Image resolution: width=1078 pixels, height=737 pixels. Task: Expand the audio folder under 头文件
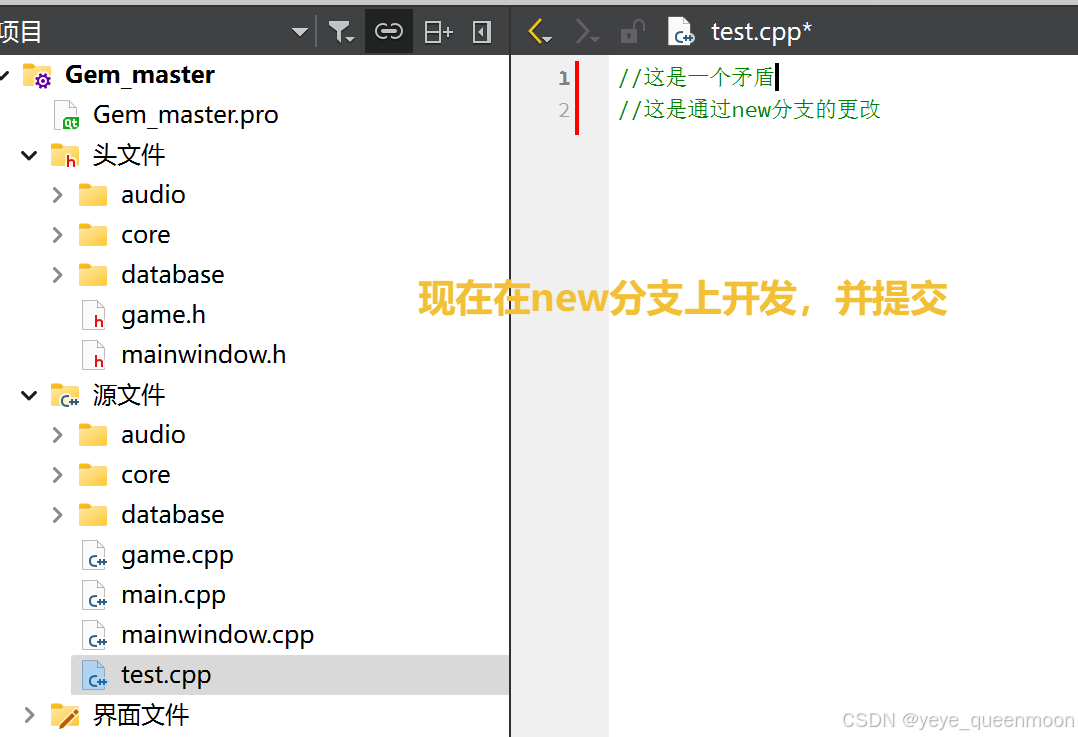(58, 195)
